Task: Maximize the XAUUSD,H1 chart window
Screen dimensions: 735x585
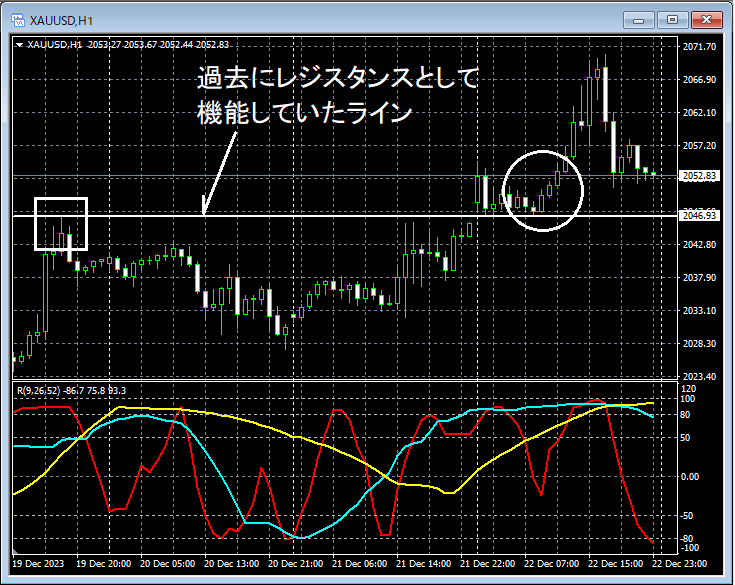Action: [x=672, y=20]
